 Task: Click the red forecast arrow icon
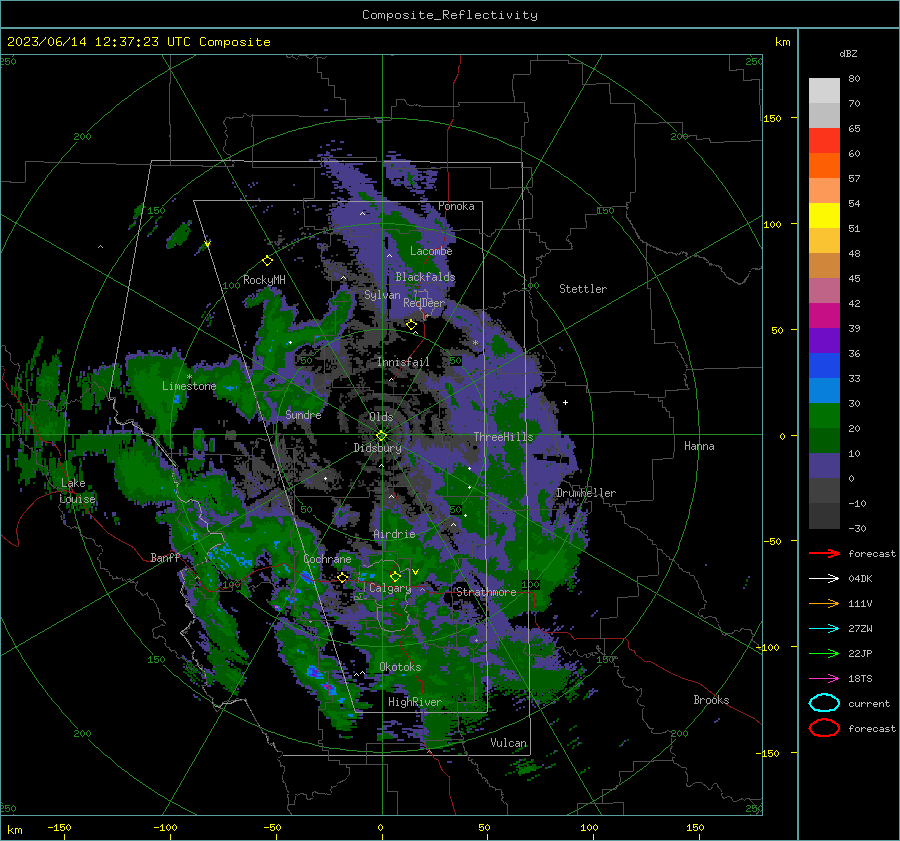click(824, 553)
